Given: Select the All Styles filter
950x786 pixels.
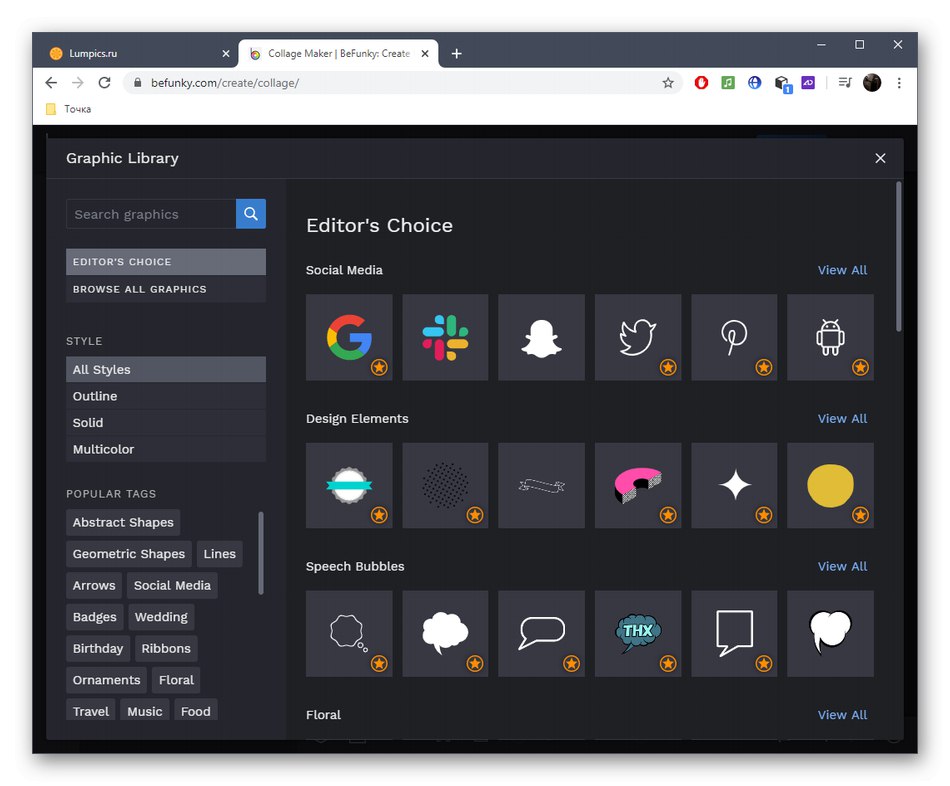Looking at the screenshot, I should [x=165, y=369].
